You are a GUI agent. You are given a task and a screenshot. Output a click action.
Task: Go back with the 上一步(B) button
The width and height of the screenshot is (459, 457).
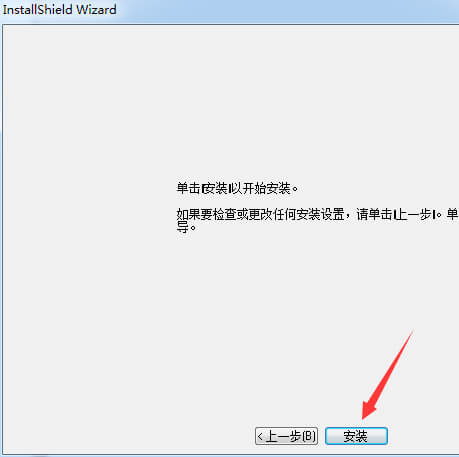coord(286,436)
